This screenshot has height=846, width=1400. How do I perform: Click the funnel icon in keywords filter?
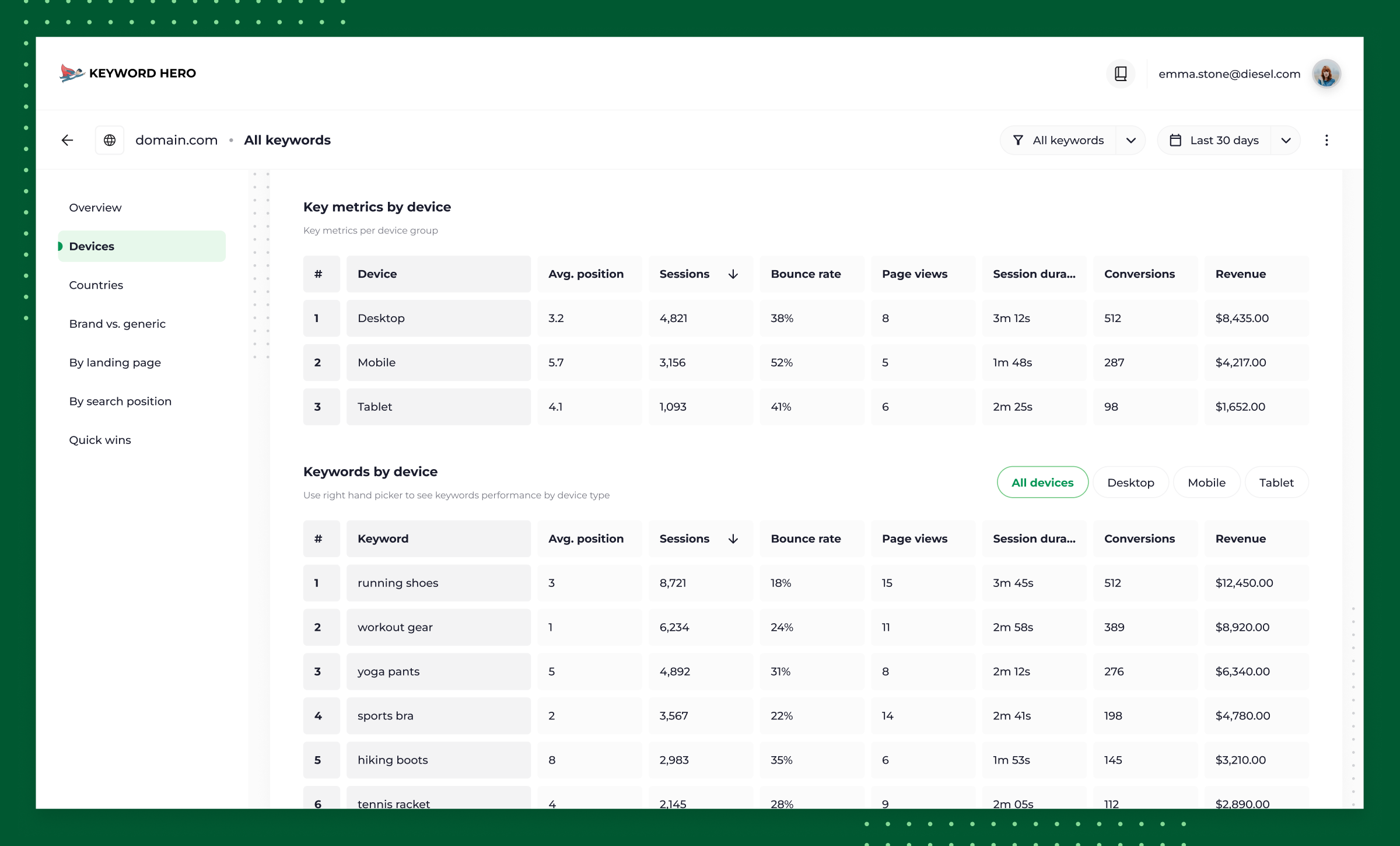(x=1018, y=140)
